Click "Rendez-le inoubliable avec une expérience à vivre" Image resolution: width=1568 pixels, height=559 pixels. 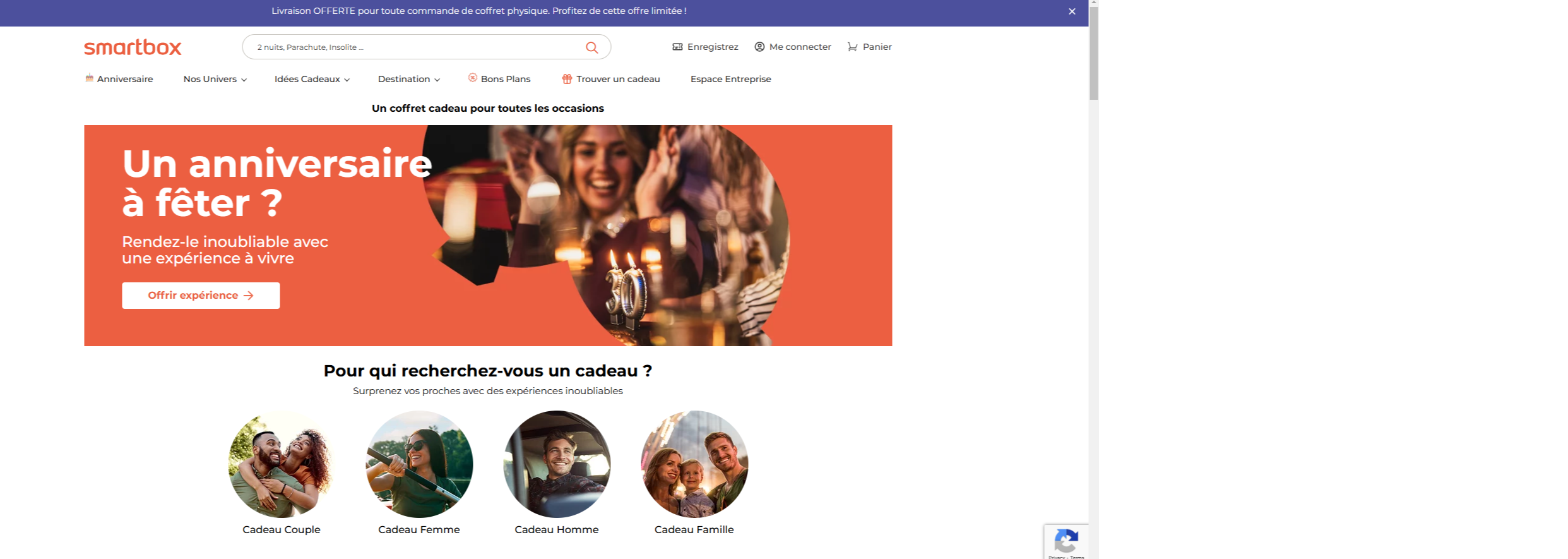coord(225,250)
